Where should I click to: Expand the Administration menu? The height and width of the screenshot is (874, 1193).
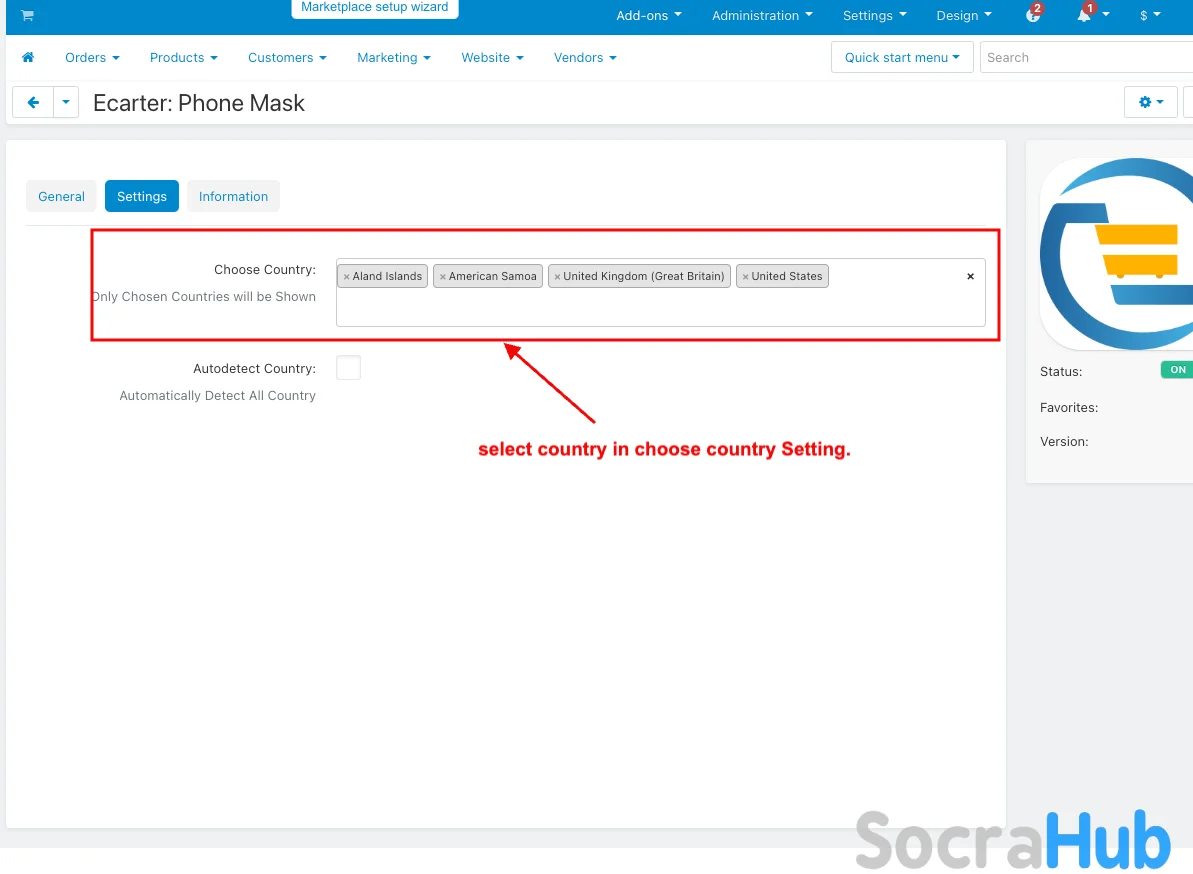pyautogui.click(x=762, y=15)
